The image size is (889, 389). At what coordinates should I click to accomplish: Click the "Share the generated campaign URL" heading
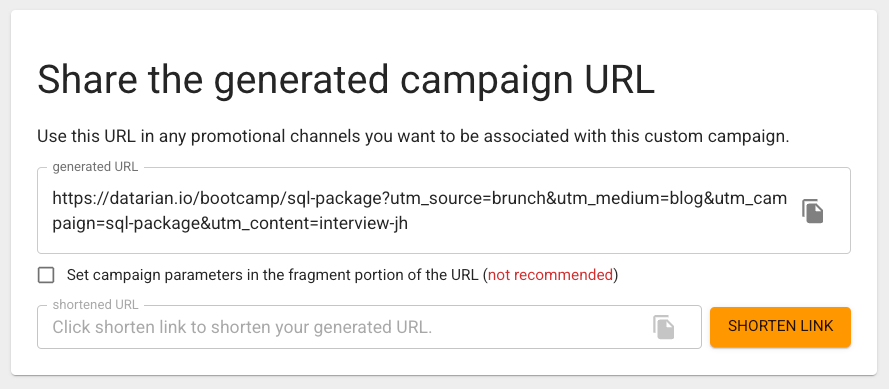[346, 81]
